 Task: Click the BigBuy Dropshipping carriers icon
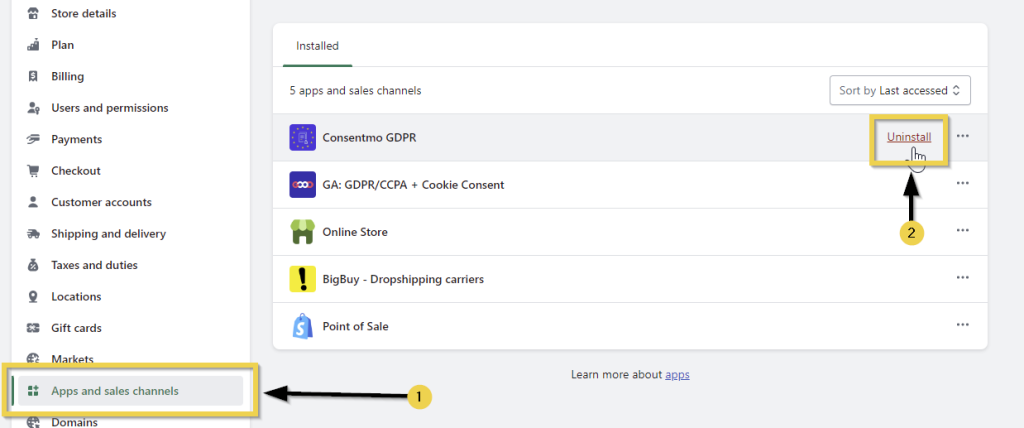click(x=302, y=279)
